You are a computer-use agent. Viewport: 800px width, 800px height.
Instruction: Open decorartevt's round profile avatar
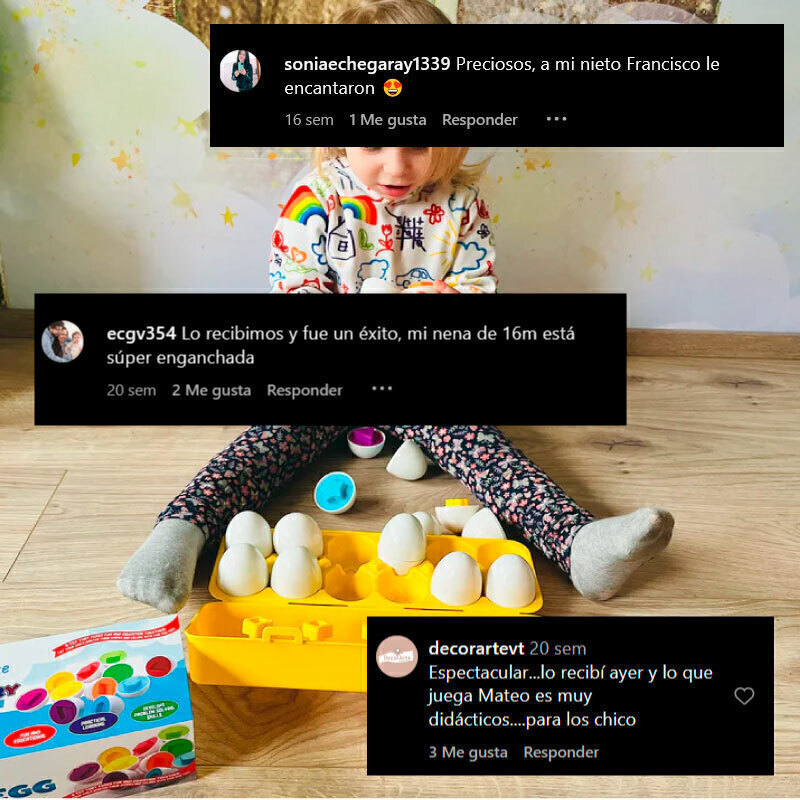tap(396, 657)
